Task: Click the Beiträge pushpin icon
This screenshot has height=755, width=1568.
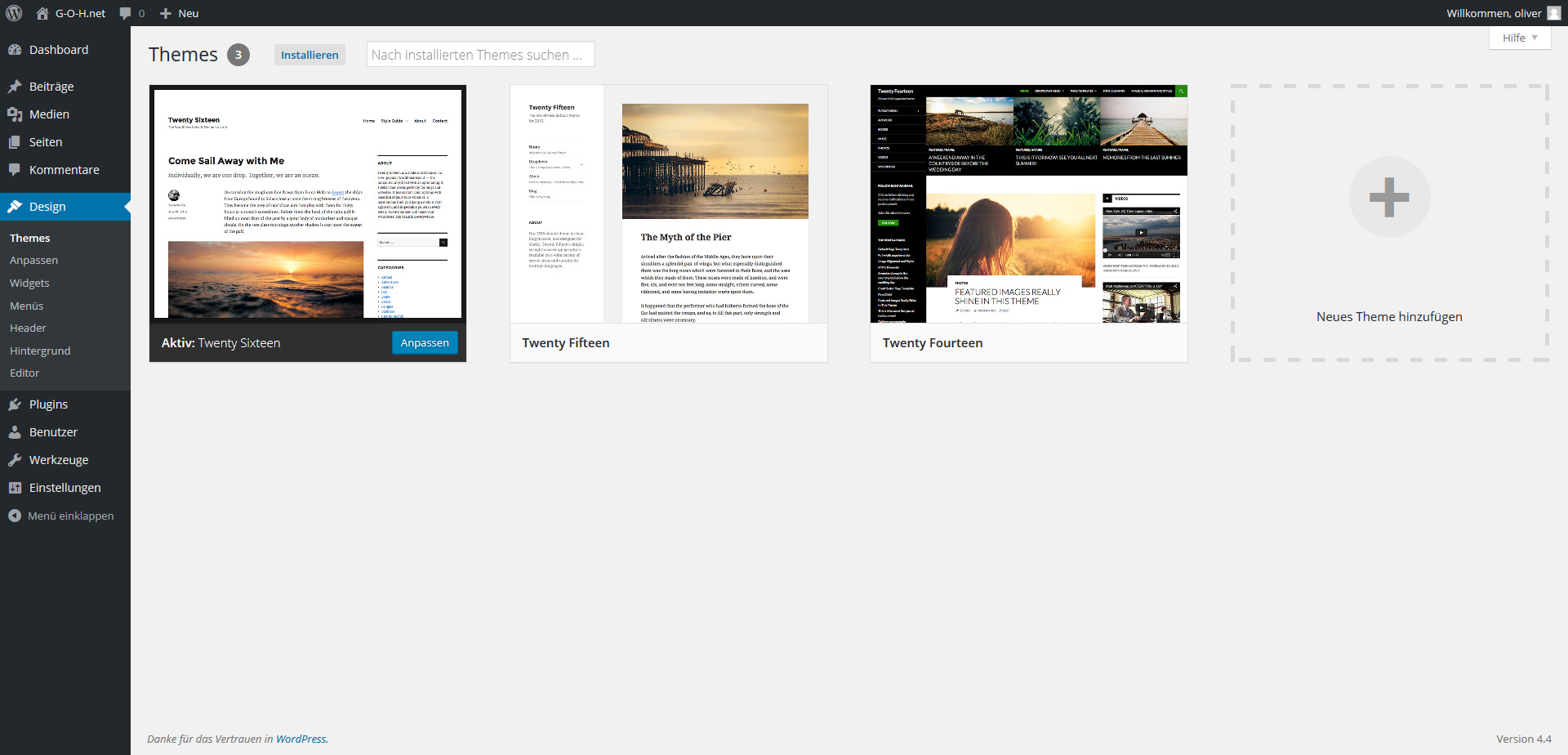Action: click(15, 87)
